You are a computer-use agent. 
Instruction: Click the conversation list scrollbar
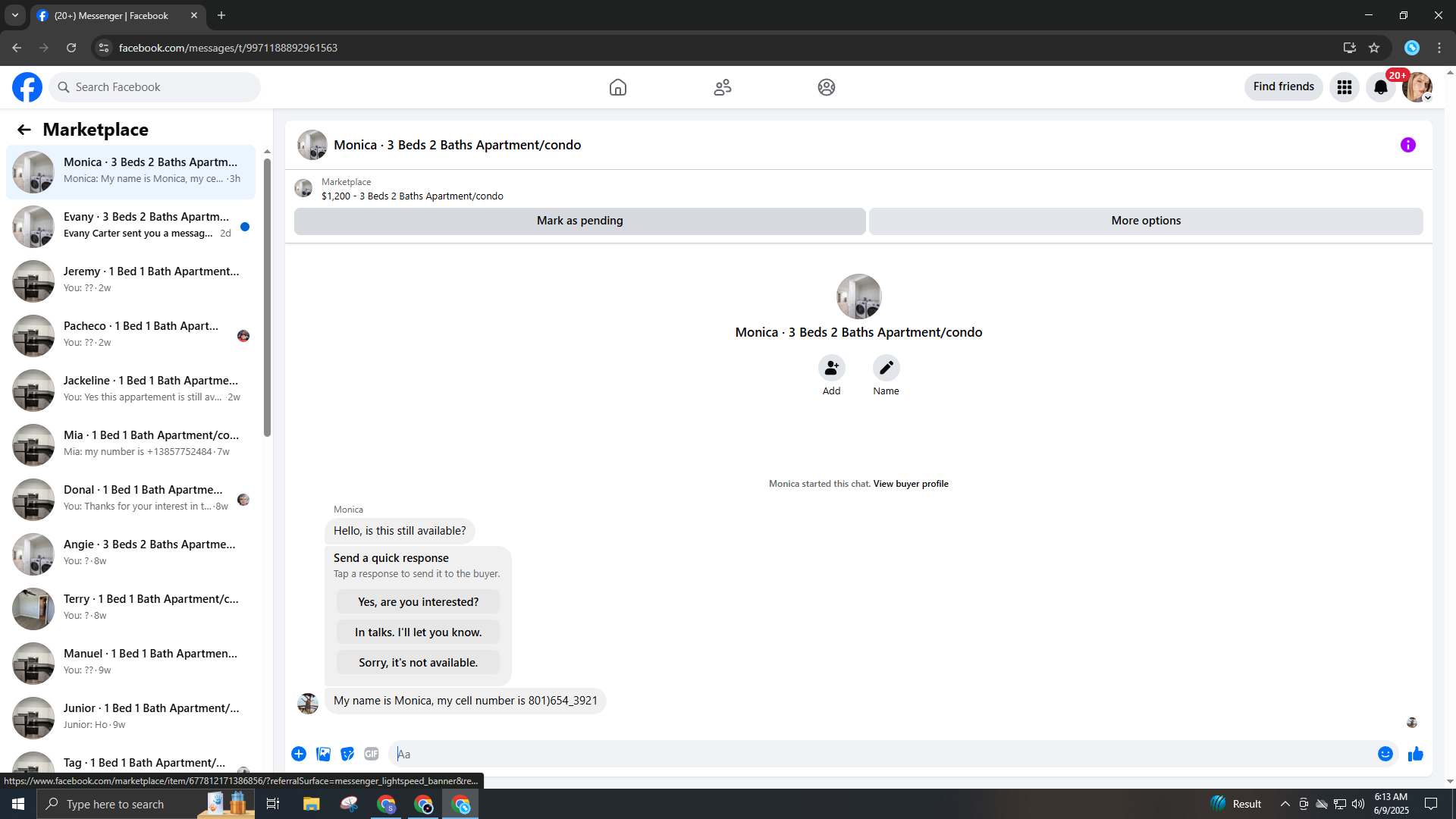point(267,297)
